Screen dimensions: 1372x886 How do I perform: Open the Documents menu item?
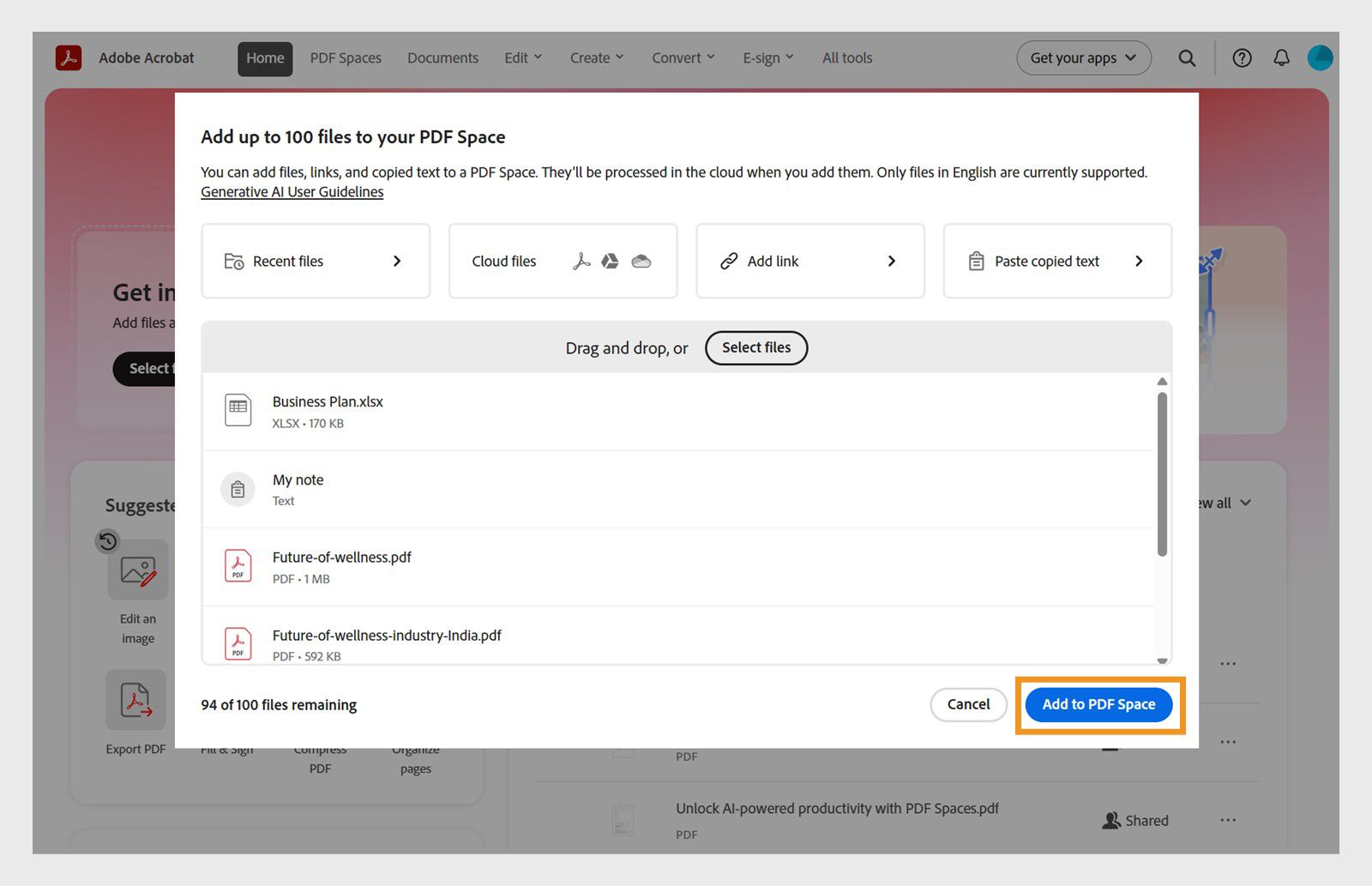pyautogui.click(x=442, y=57)
